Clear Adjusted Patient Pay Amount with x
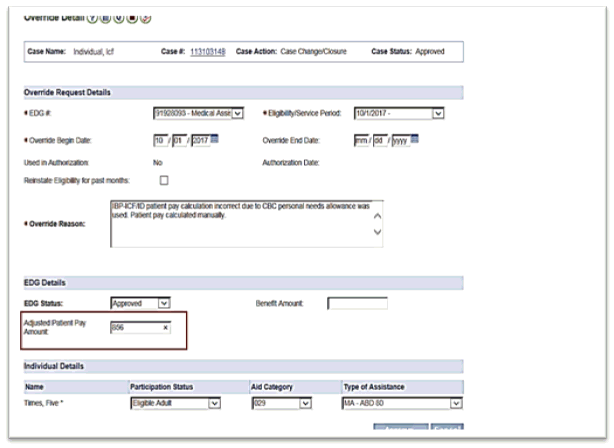The height and width of the screenshot is (448, 614). pos(165,327)
